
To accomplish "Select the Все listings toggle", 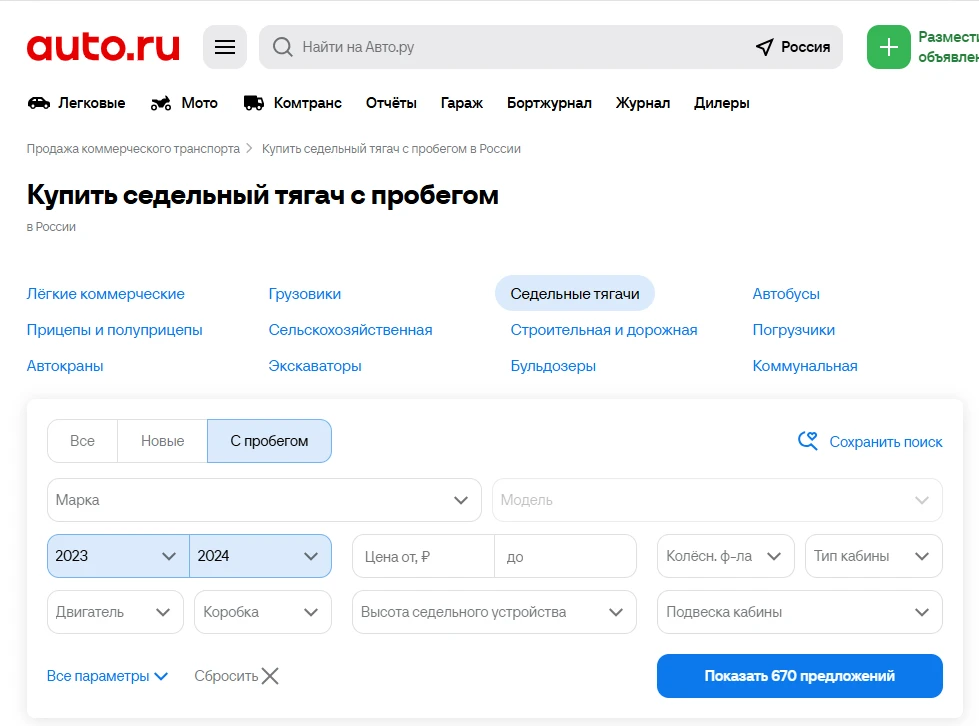I will pos(82,441).
